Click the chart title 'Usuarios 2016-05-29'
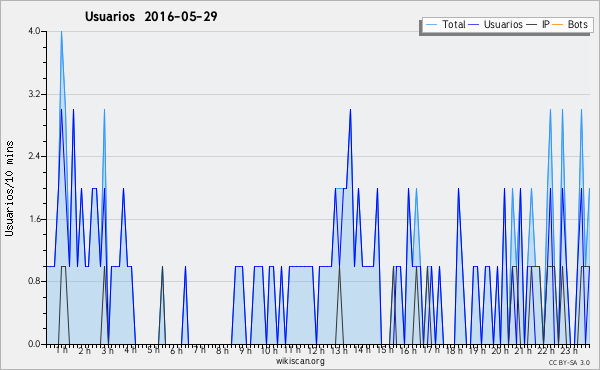Screen dimensions: 600x370 pyautogui.click(x=151, y=16)
